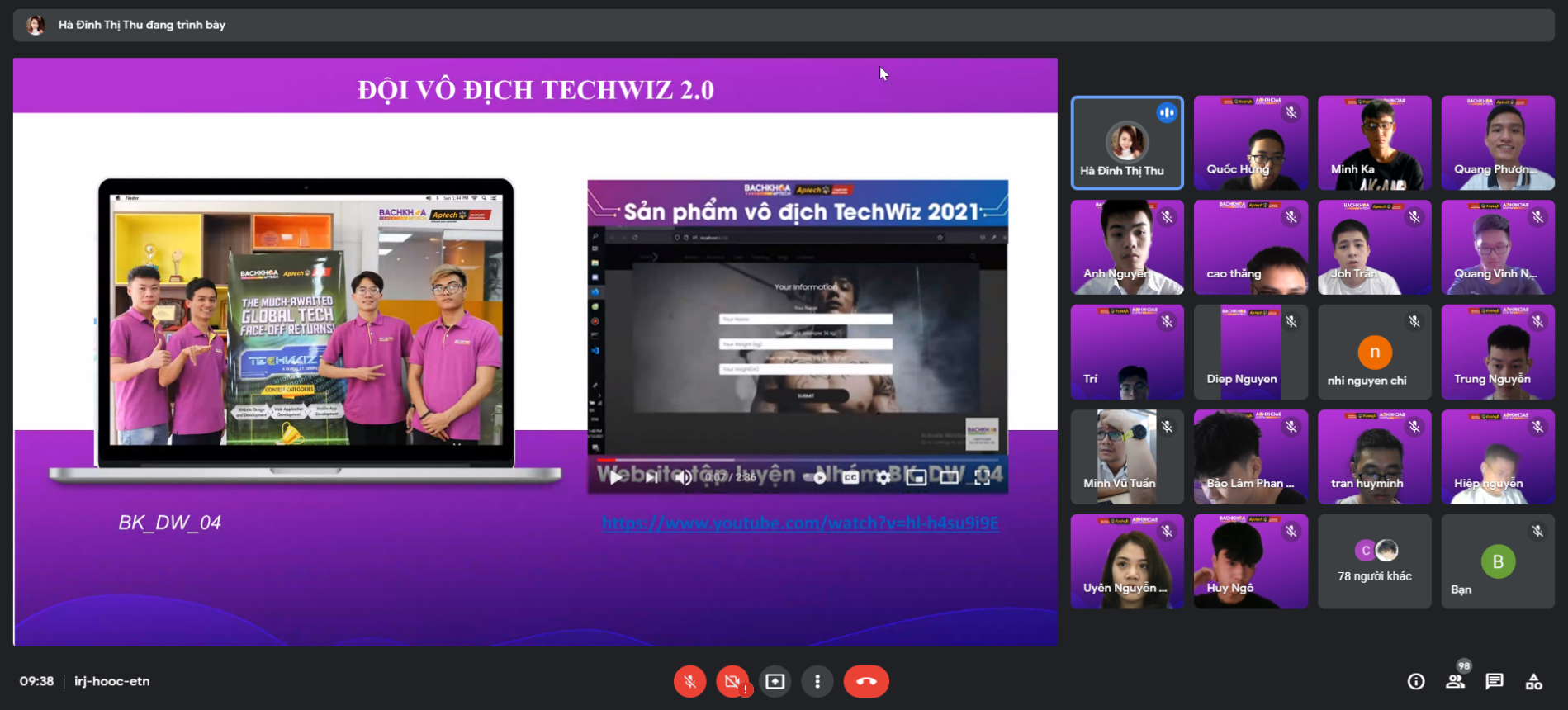Click muted mic icon on Bạn tile
The height and width of the screenshot is (710, 1568).
(x=1537, y=532)
